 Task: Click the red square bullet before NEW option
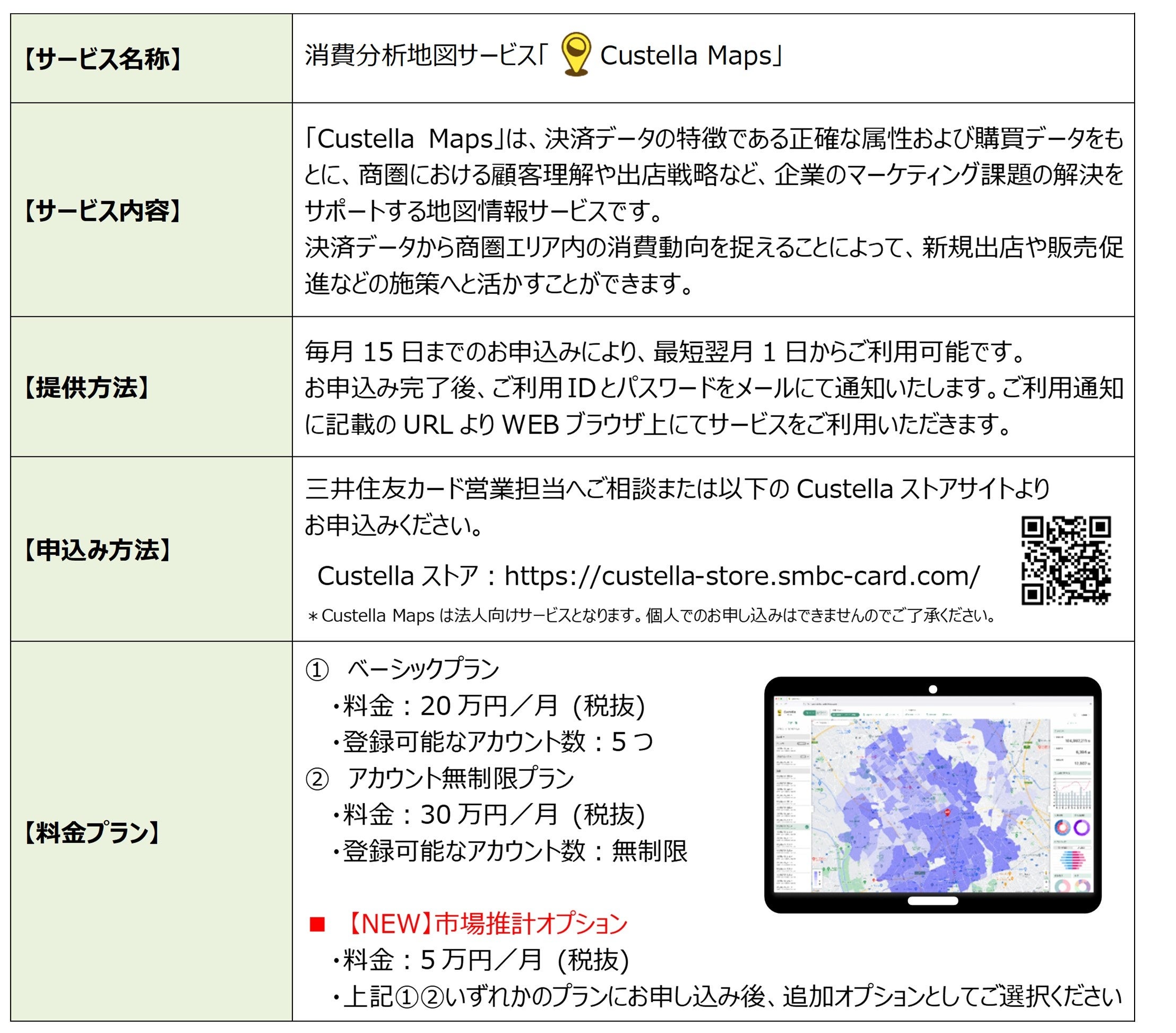click(x=317, y=924)
